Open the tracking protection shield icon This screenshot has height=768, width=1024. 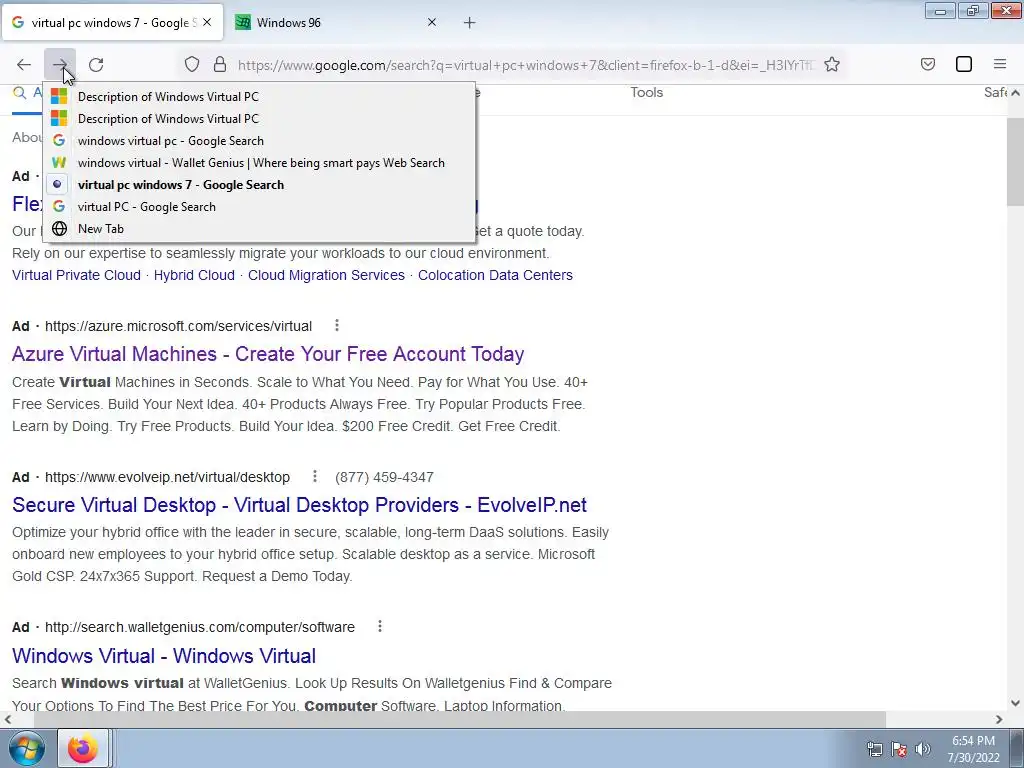click(x=191, y=64)
